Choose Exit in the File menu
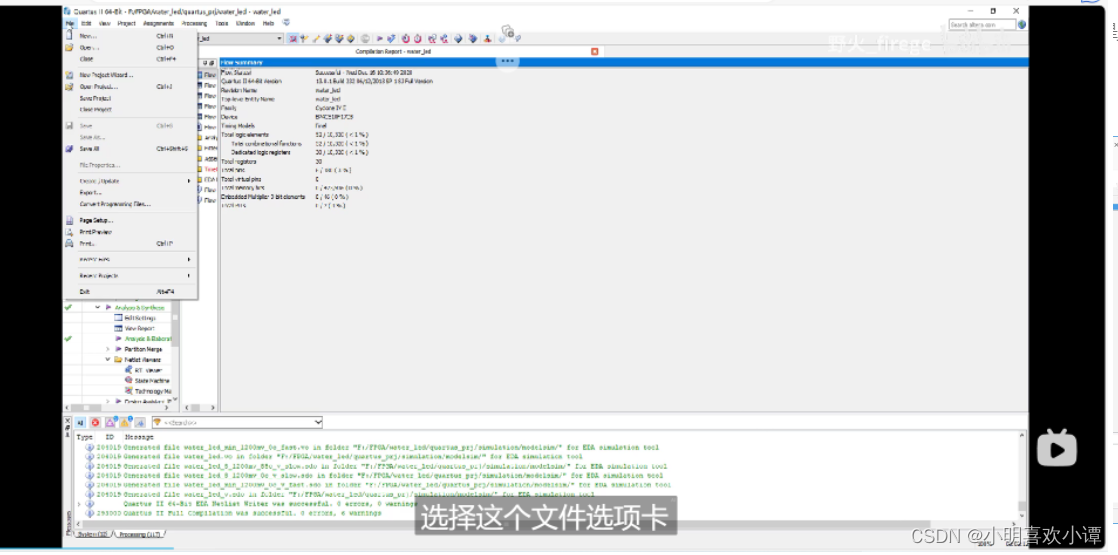Image resolution: width=1118 pixels, height=555 pixels. pos(130,292)
